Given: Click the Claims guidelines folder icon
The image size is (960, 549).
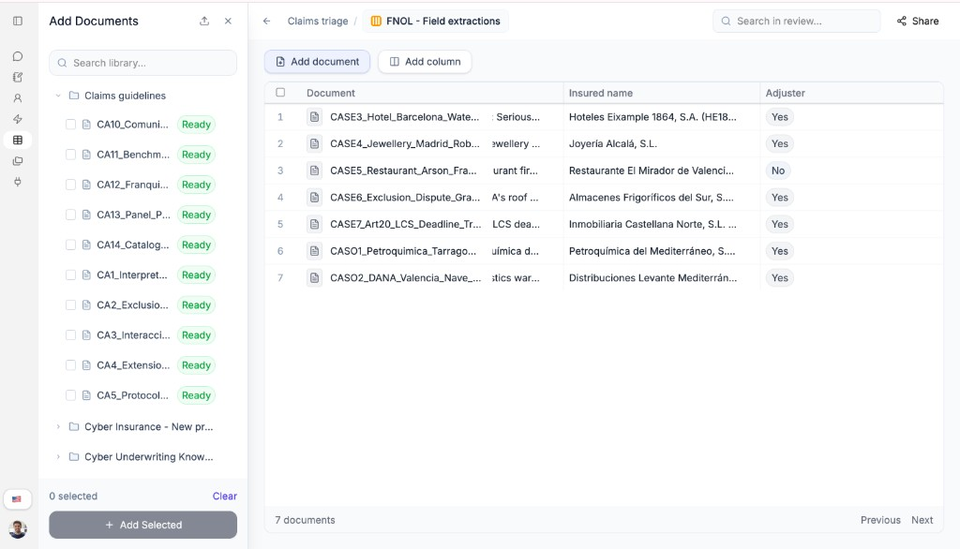Looking at the screenshot, I should (74, 95).
